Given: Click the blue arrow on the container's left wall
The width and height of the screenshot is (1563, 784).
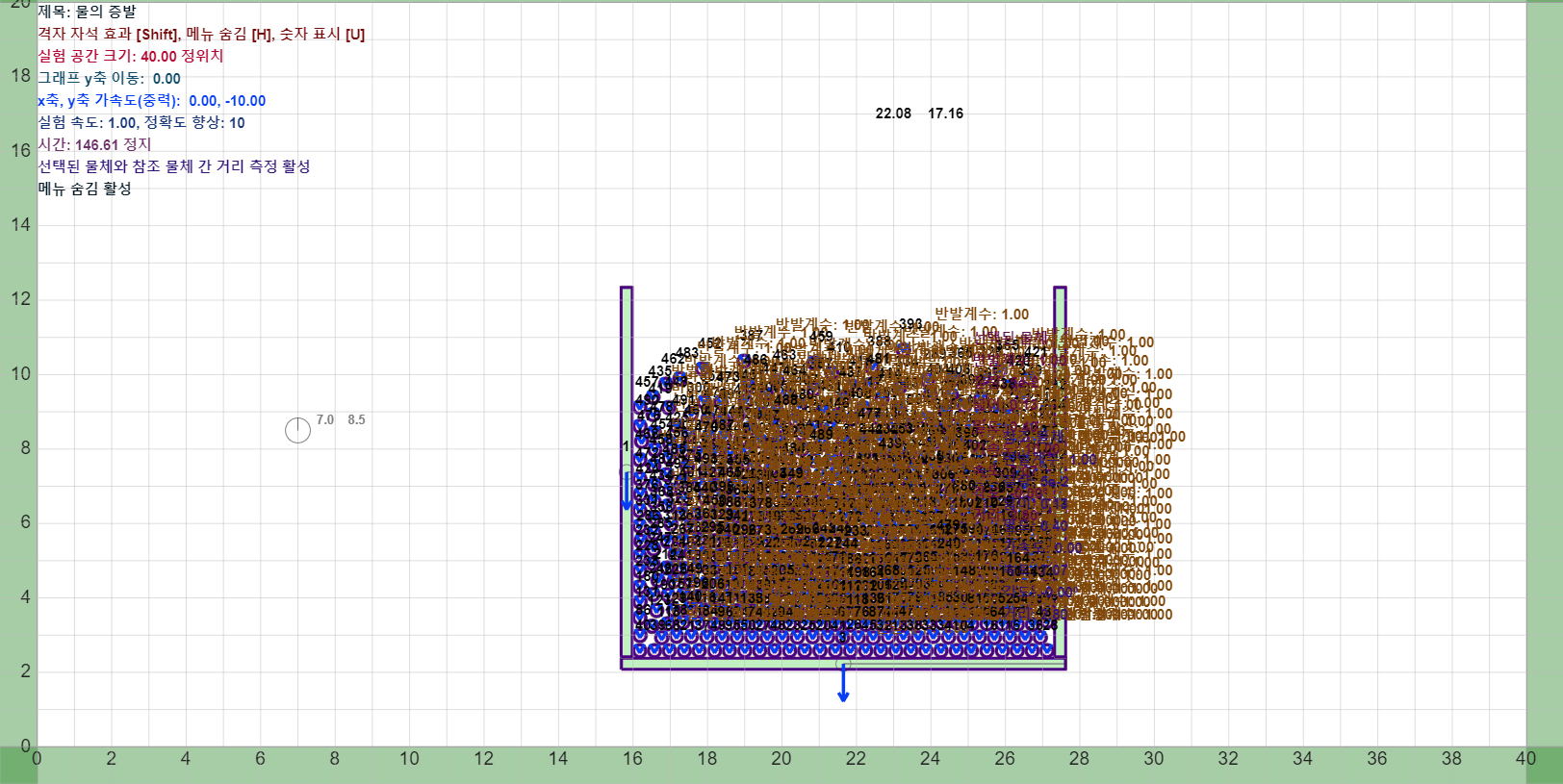Looking at the screenshot, I should [x=627, y=491].
